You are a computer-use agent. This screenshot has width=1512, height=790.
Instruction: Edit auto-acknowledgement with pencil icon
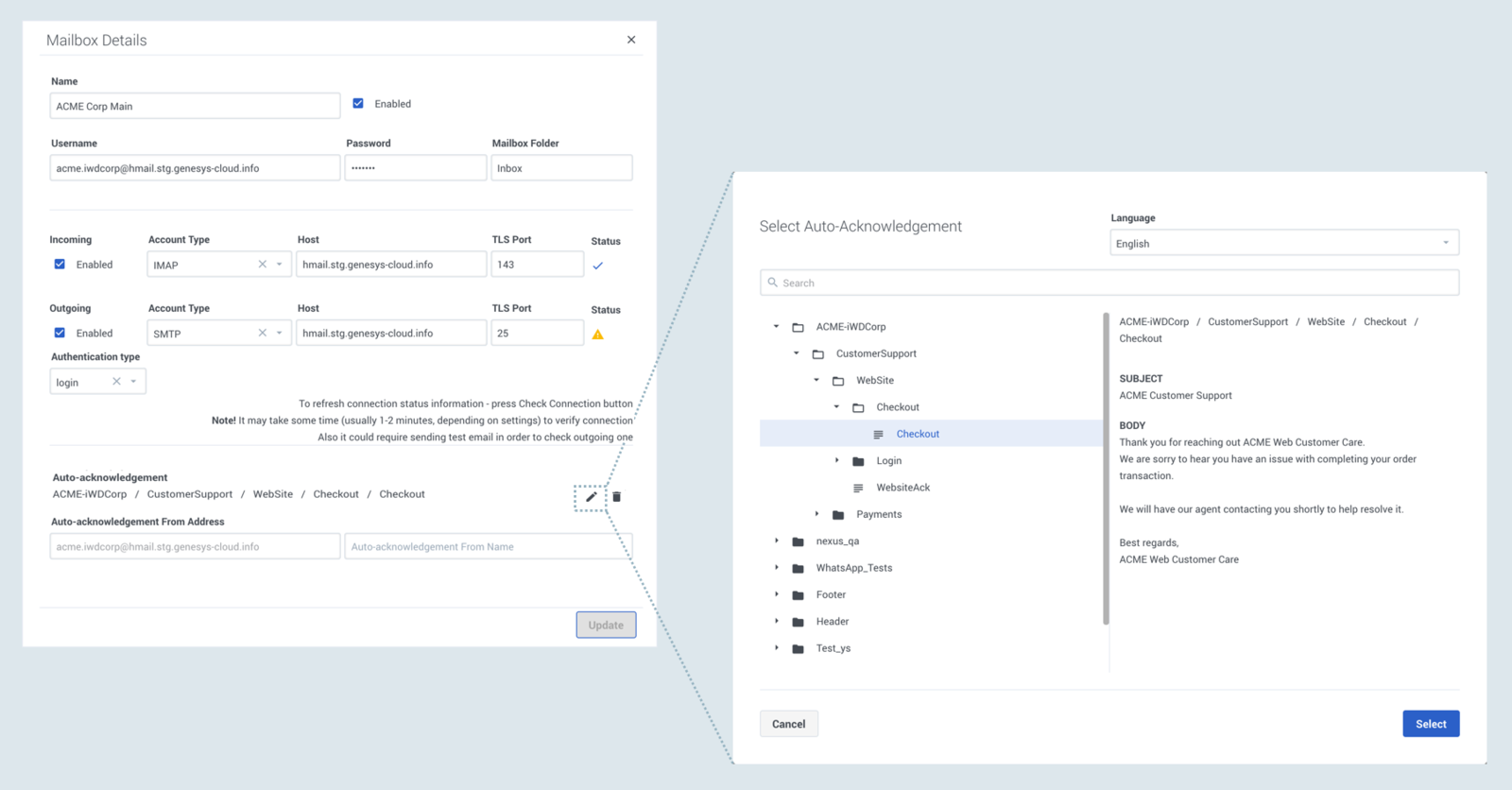click(591, 497)
